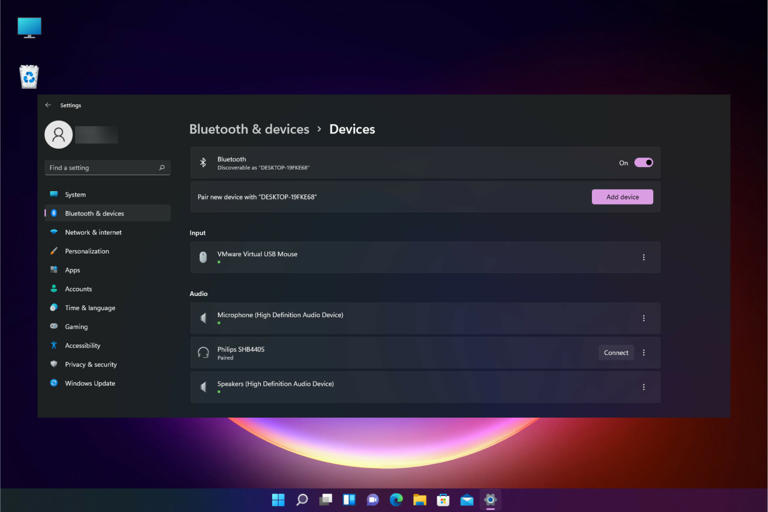Viewport: 768px width, 512px height.
Task: Click the Windows Update sidebar icon
Action: tap(54, 383)
